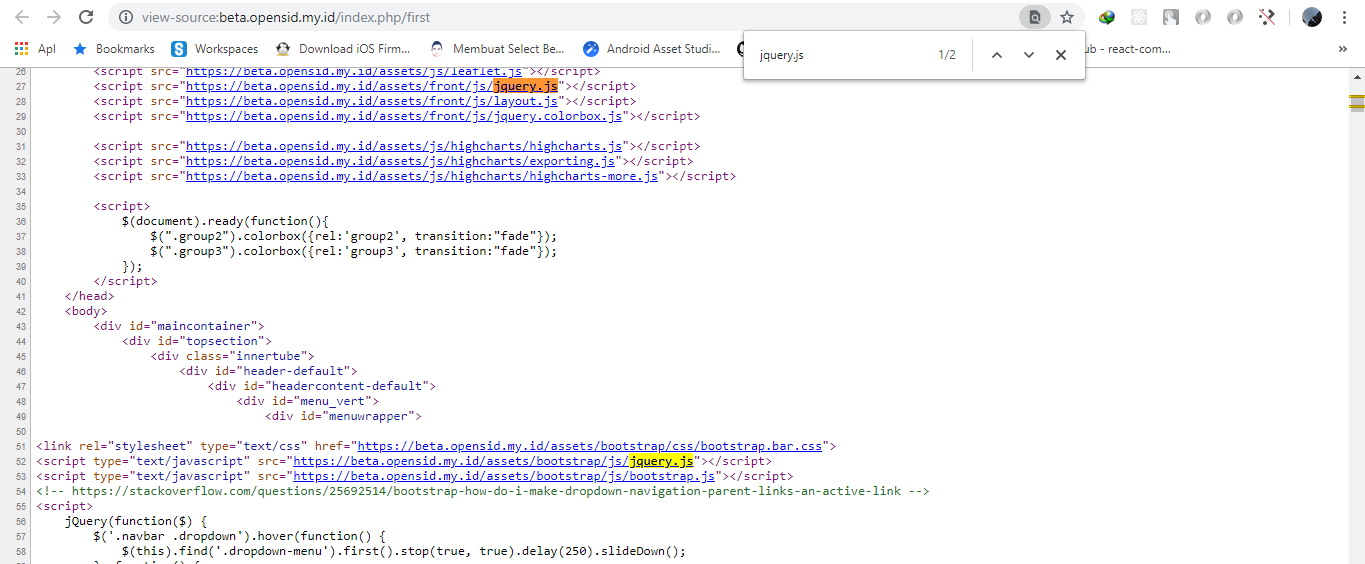1365x564 pixels.
Task: Click the .group2 colorbox code line
Action: pos(353,236)
